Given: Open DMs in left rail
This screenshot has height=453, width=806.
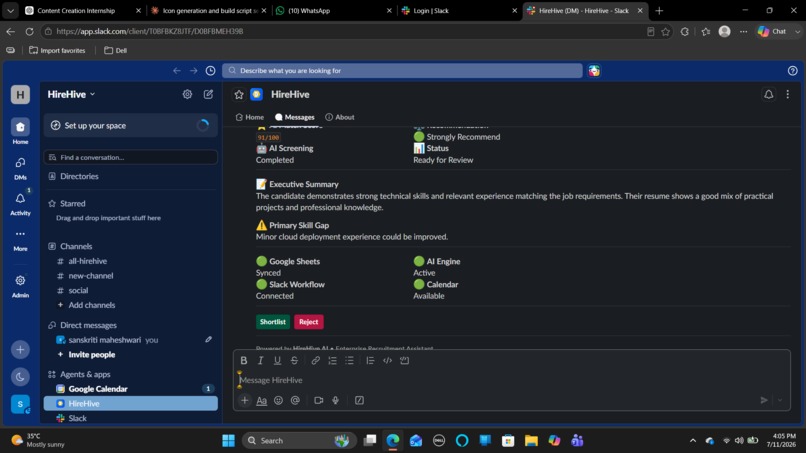Looking at the screenshot, I should pos(20,168).
